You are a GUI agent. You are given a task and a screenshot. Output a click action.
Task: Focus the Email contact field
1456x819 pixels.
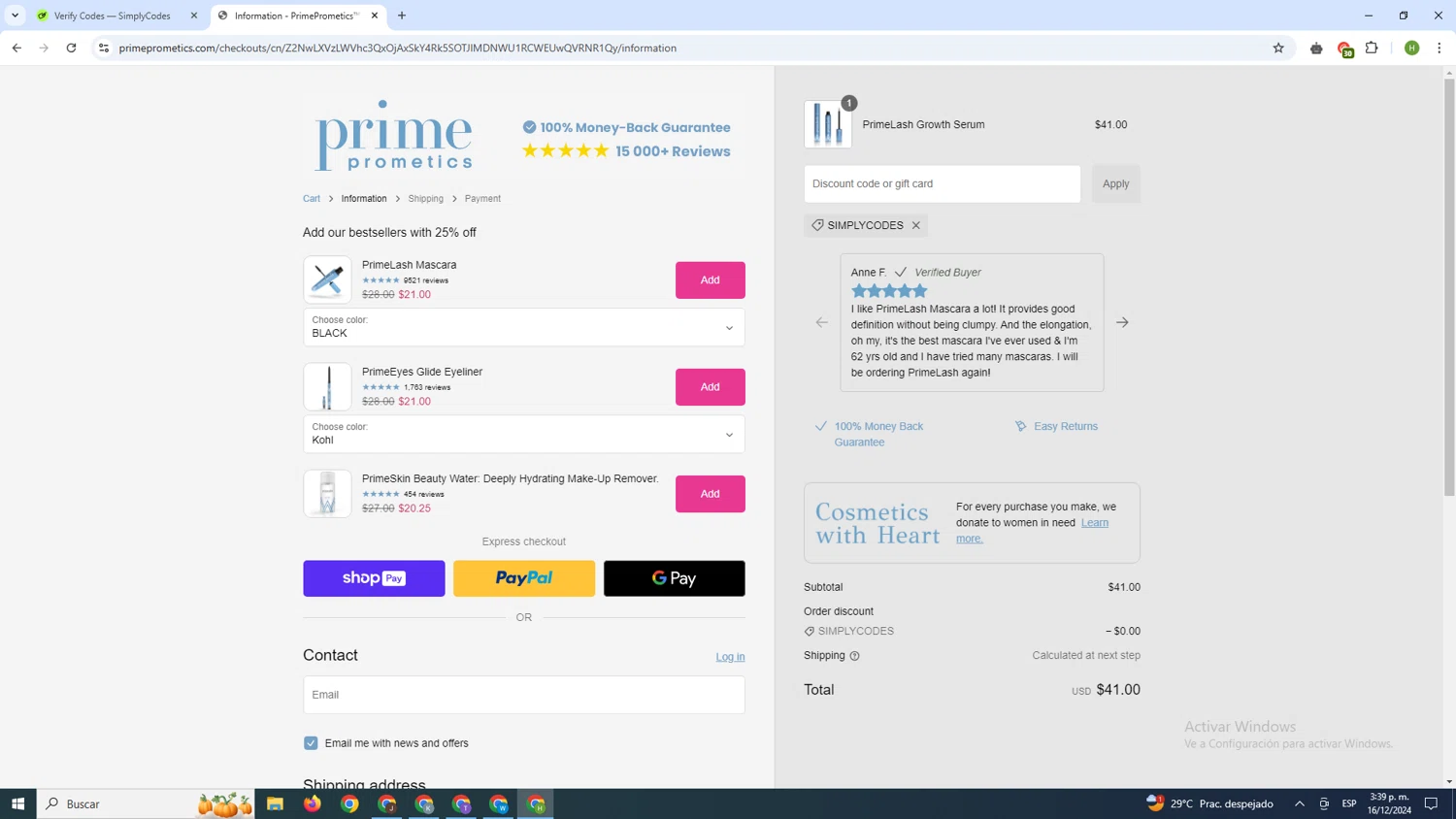click(x=524, y=695)
